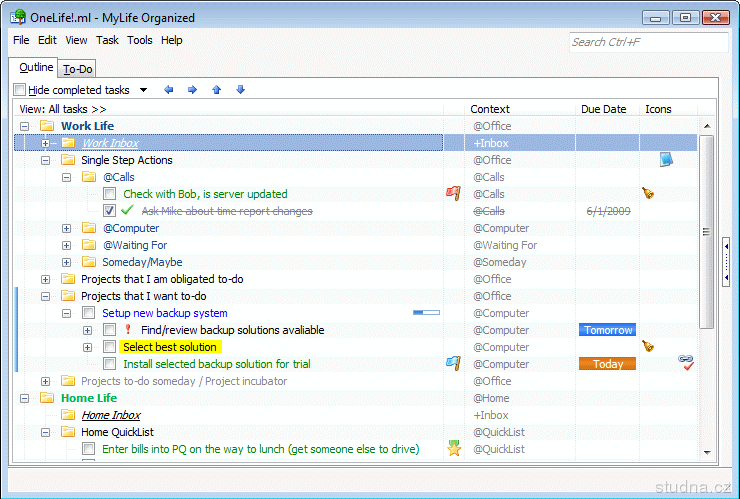
Task: Click the blue right arrow indent icon
Action: click(192, 90)
